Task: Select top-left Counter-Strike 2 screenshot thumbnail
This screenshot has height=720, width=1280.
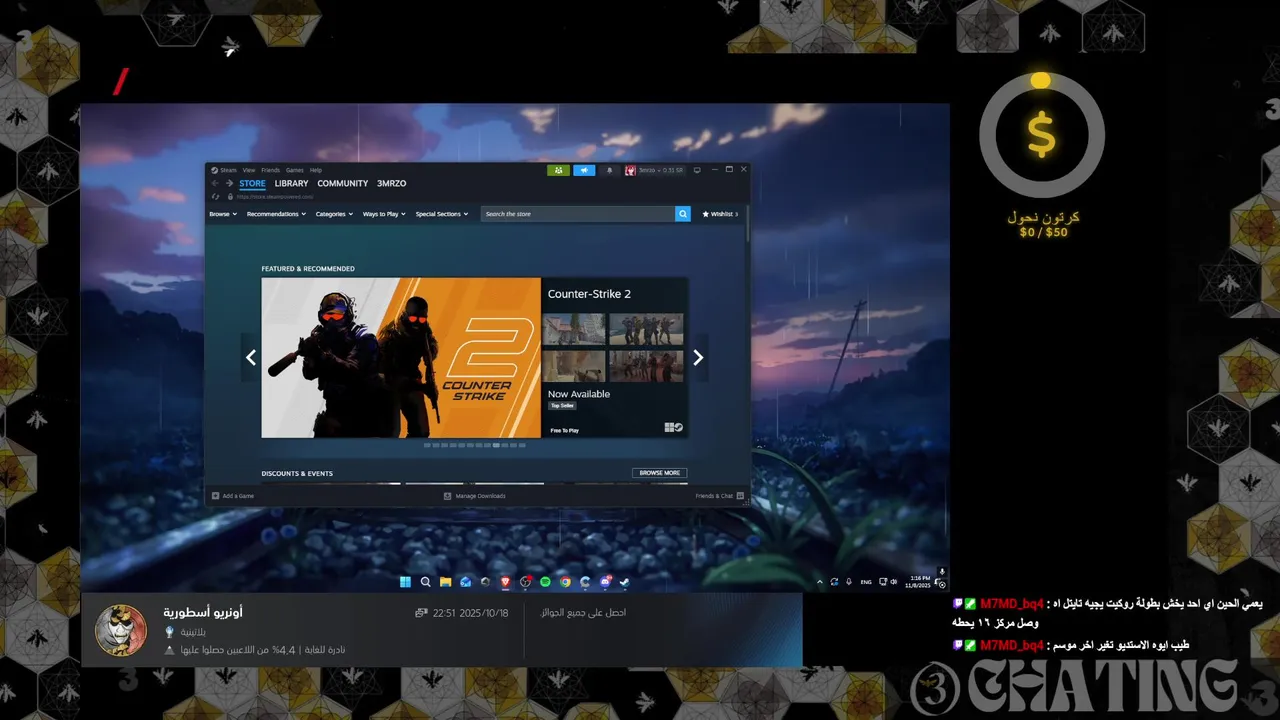Action: pos(574,329)
